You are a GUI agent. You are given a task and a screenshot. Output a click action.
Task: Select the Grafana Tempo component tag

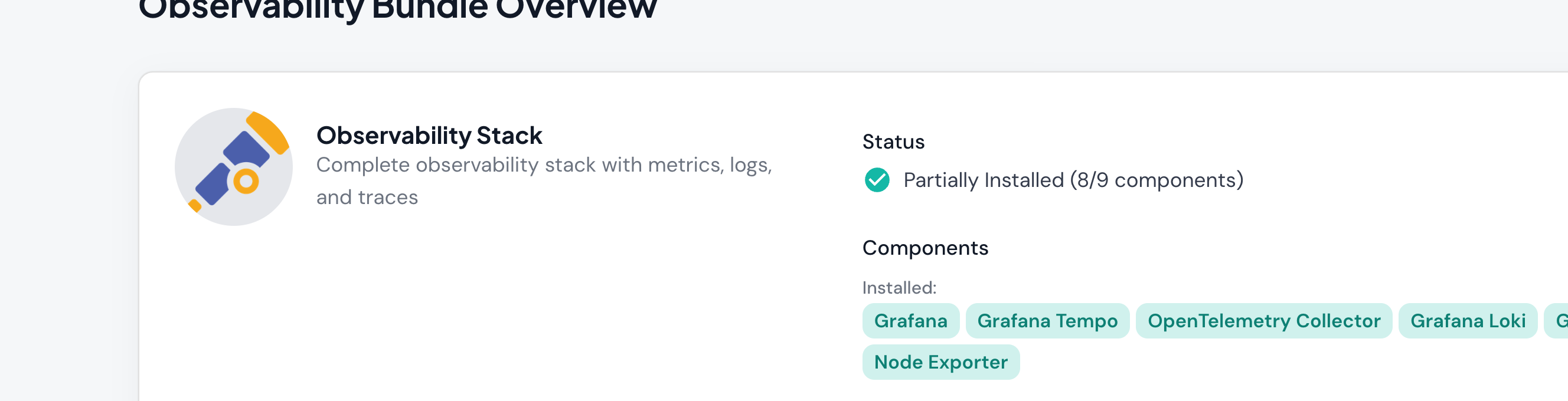[x=1047, y=321]
